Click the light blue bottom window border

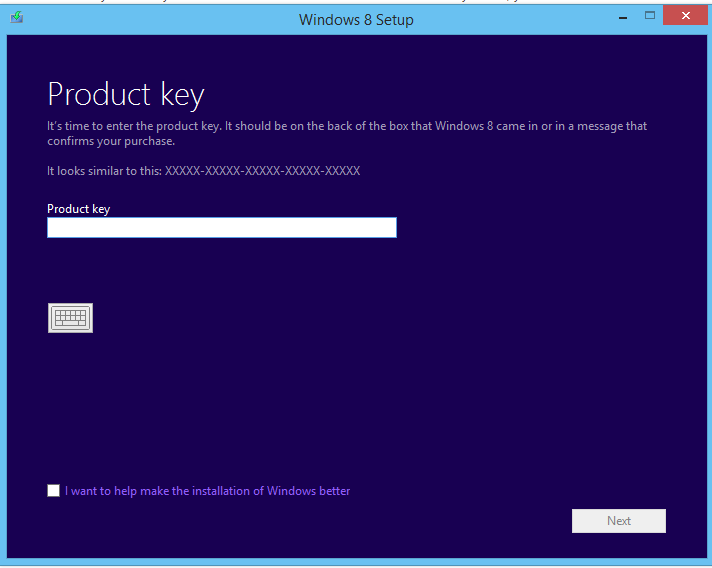pos(356,562)
